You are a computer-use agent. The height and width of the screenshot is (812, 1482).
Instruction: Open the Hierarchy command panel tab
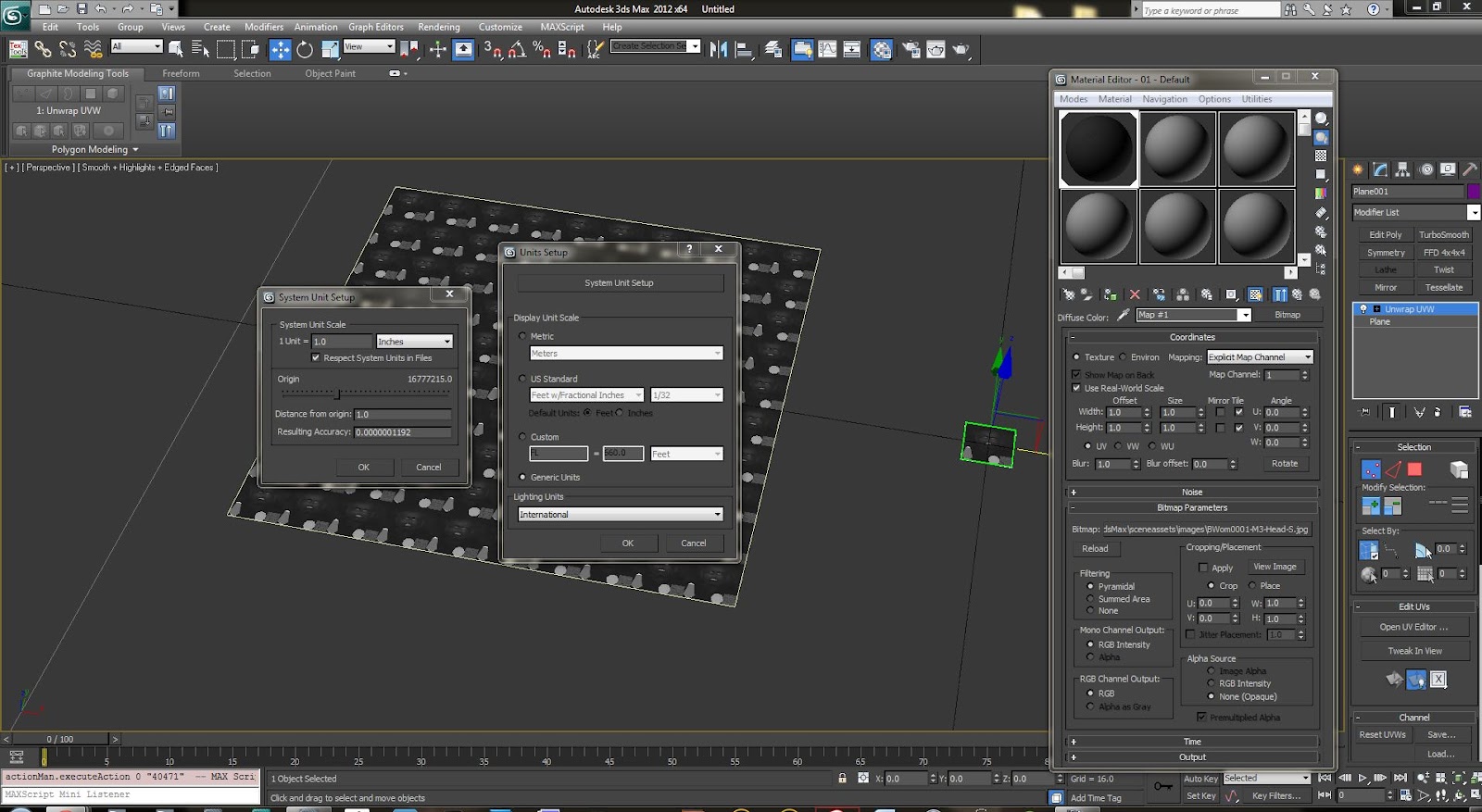[1402, 169]
